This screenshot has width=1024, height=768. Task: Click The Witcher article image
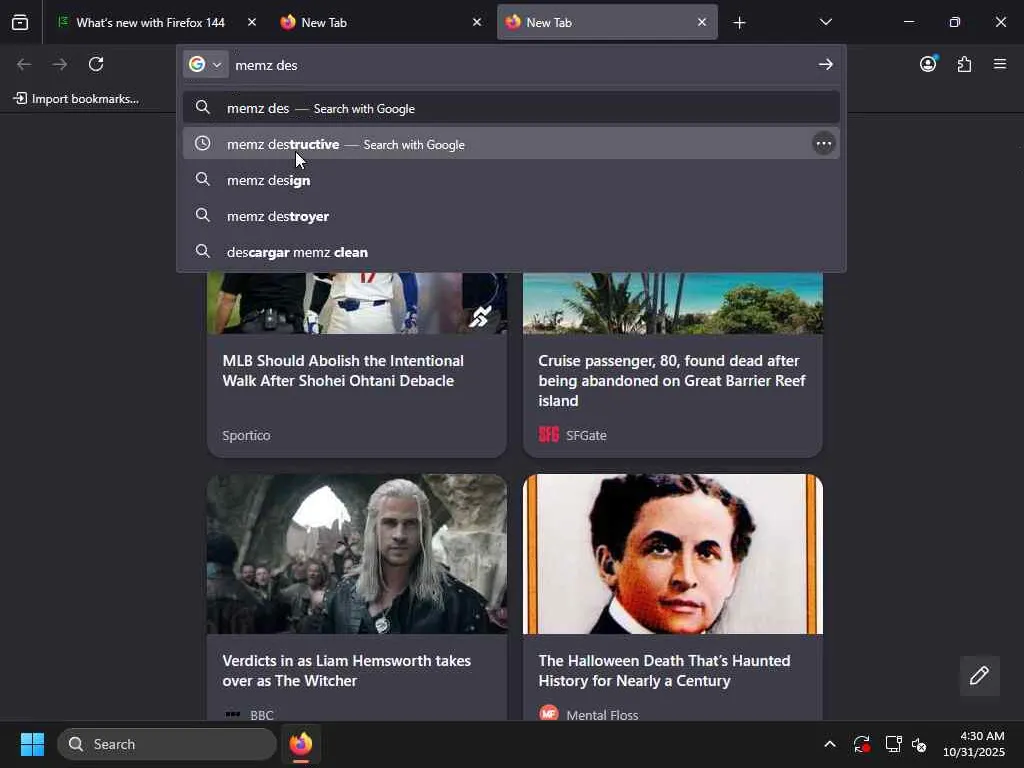[x=357, y=554]
